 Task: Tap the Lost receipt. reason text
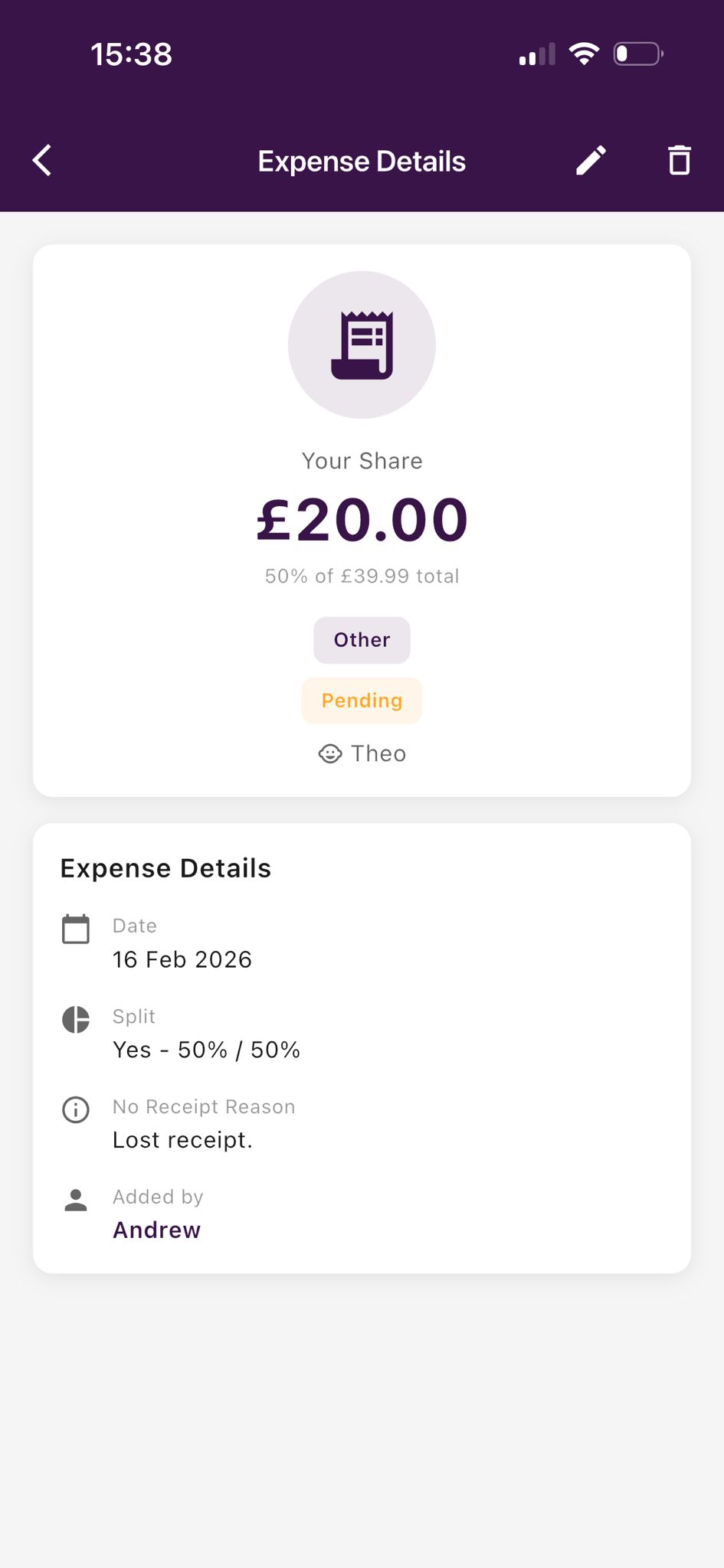[x=182, y=1140]
